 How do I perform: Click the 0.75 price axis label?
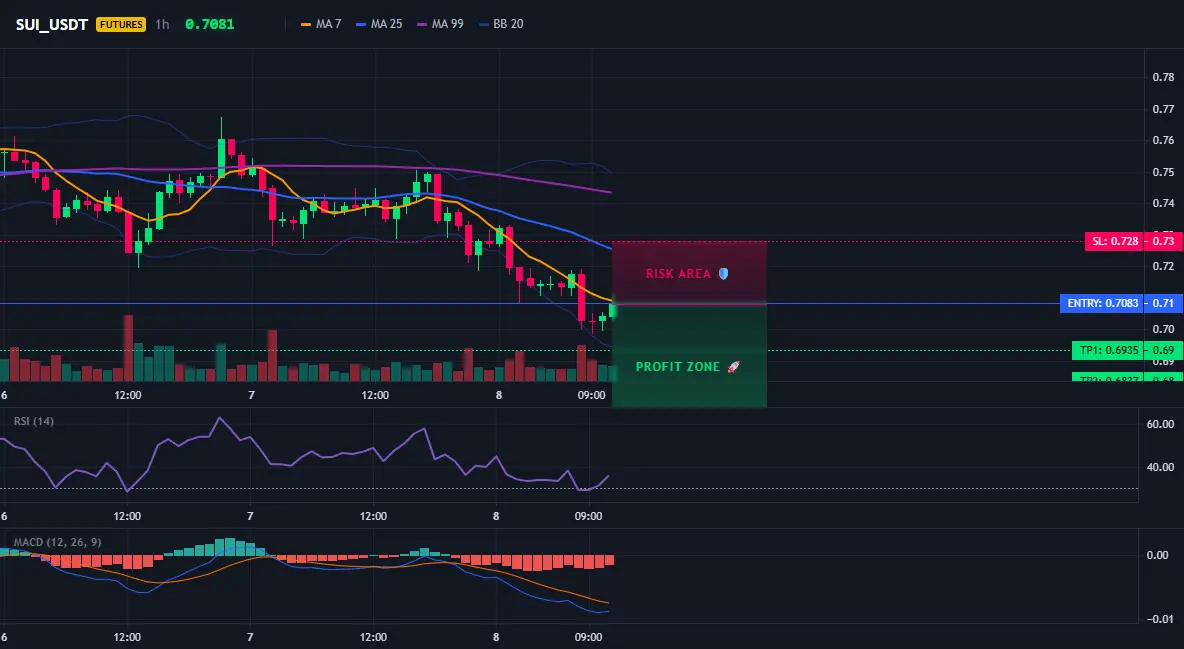[x=1163, y=172]
